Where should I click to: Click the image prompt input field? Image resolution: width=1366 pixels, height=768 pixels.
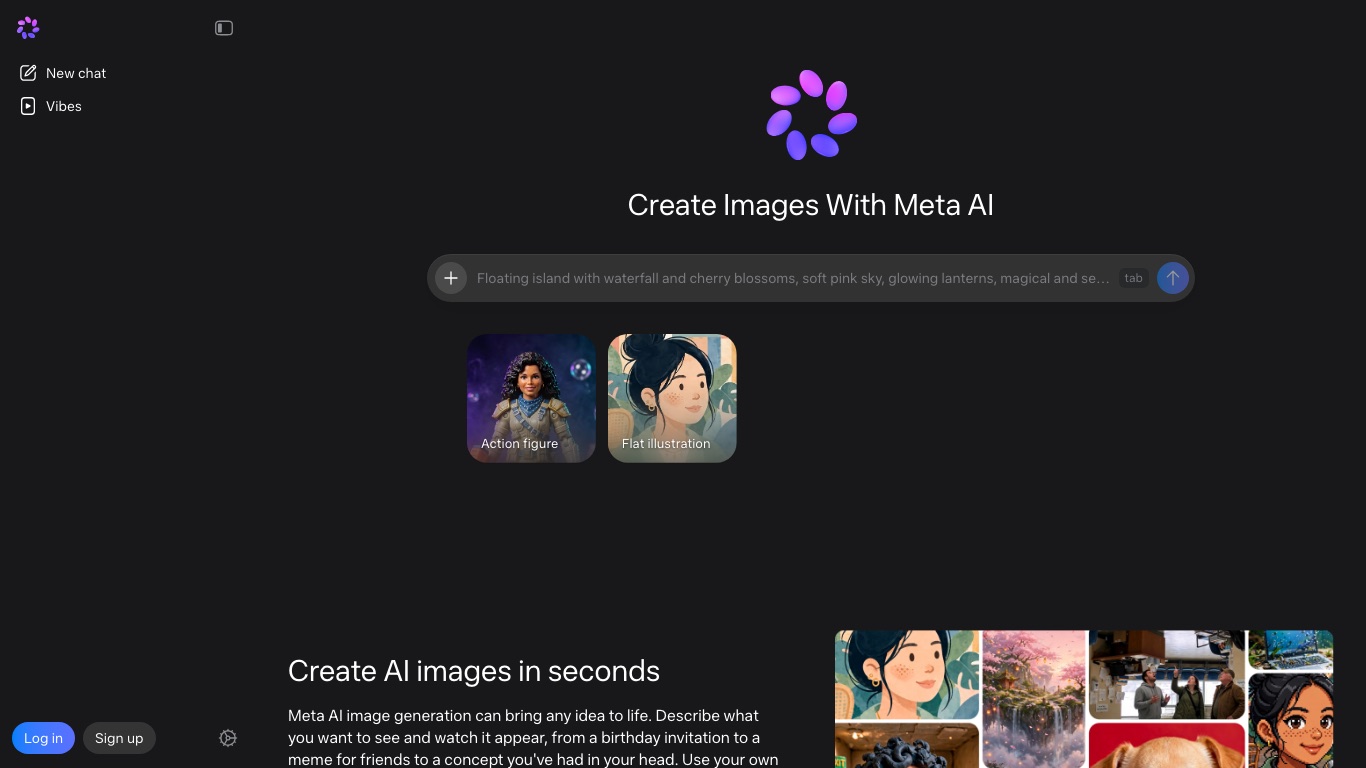[x=793, y=278]
